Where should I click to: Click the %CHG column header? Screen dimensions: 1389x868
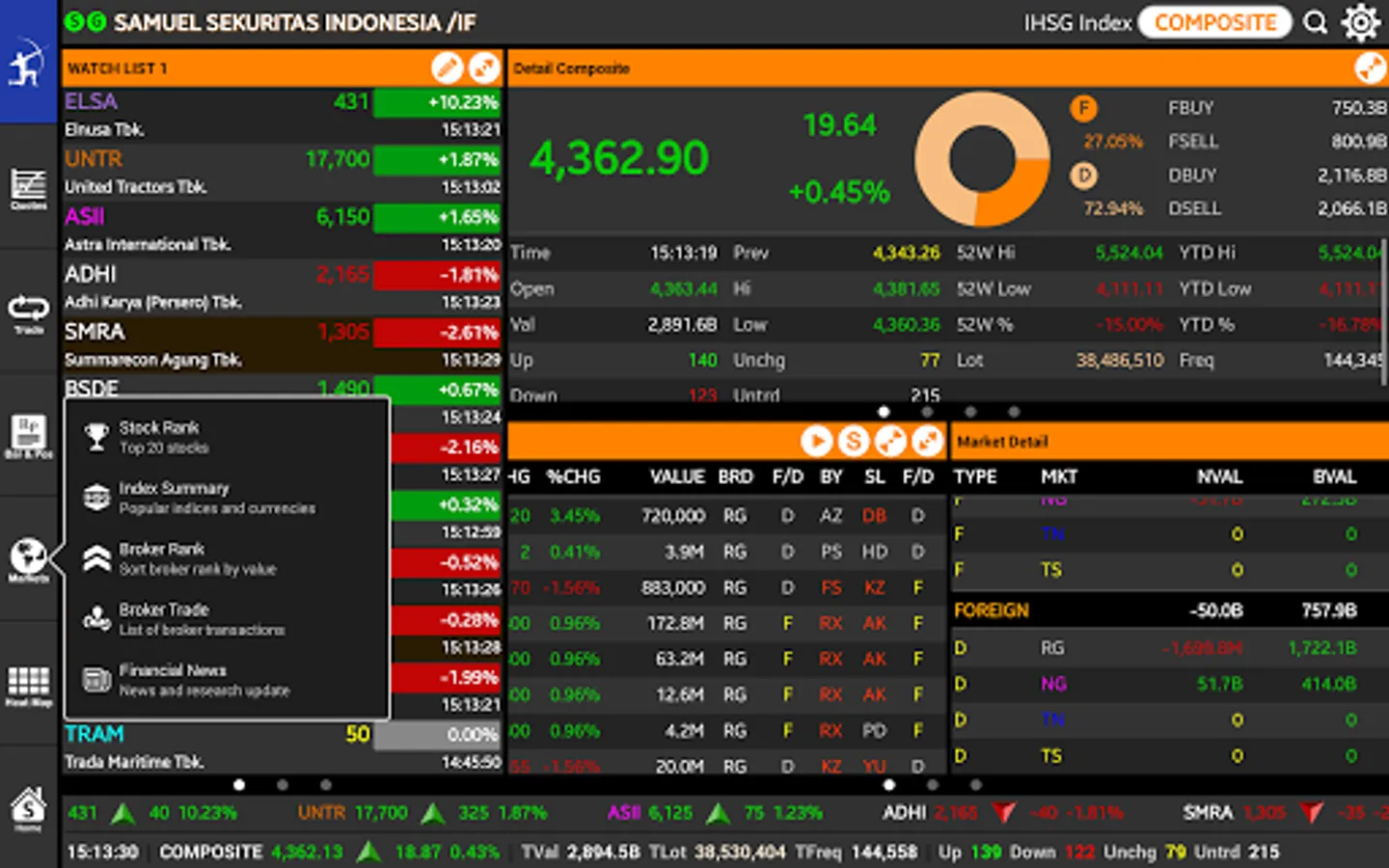pos(573,476)
